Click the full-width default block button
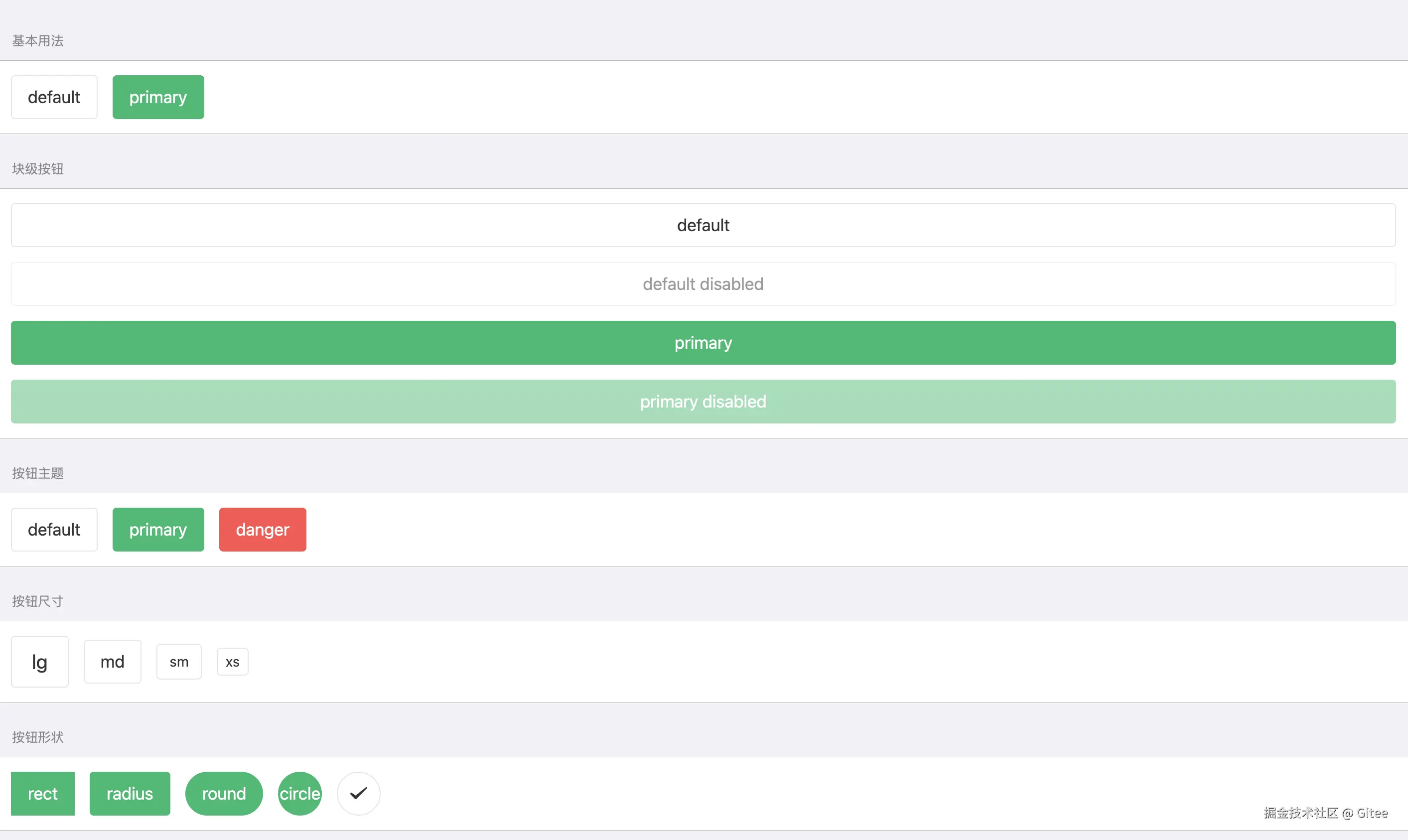Image resolution: width=1408 pixels, height=840 pixels. pos(703,225)
